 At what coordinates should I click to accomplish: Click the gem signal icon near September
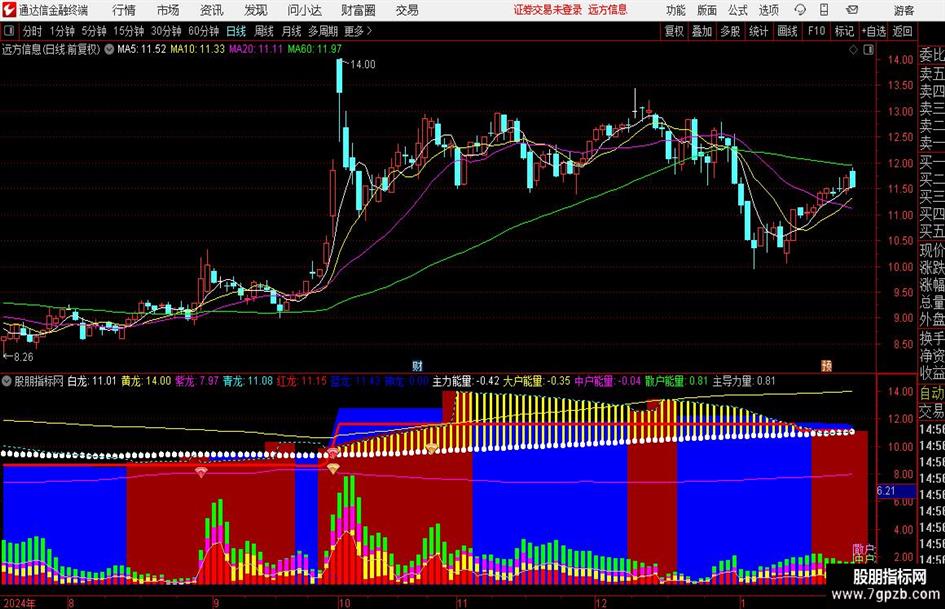[201, 472]
